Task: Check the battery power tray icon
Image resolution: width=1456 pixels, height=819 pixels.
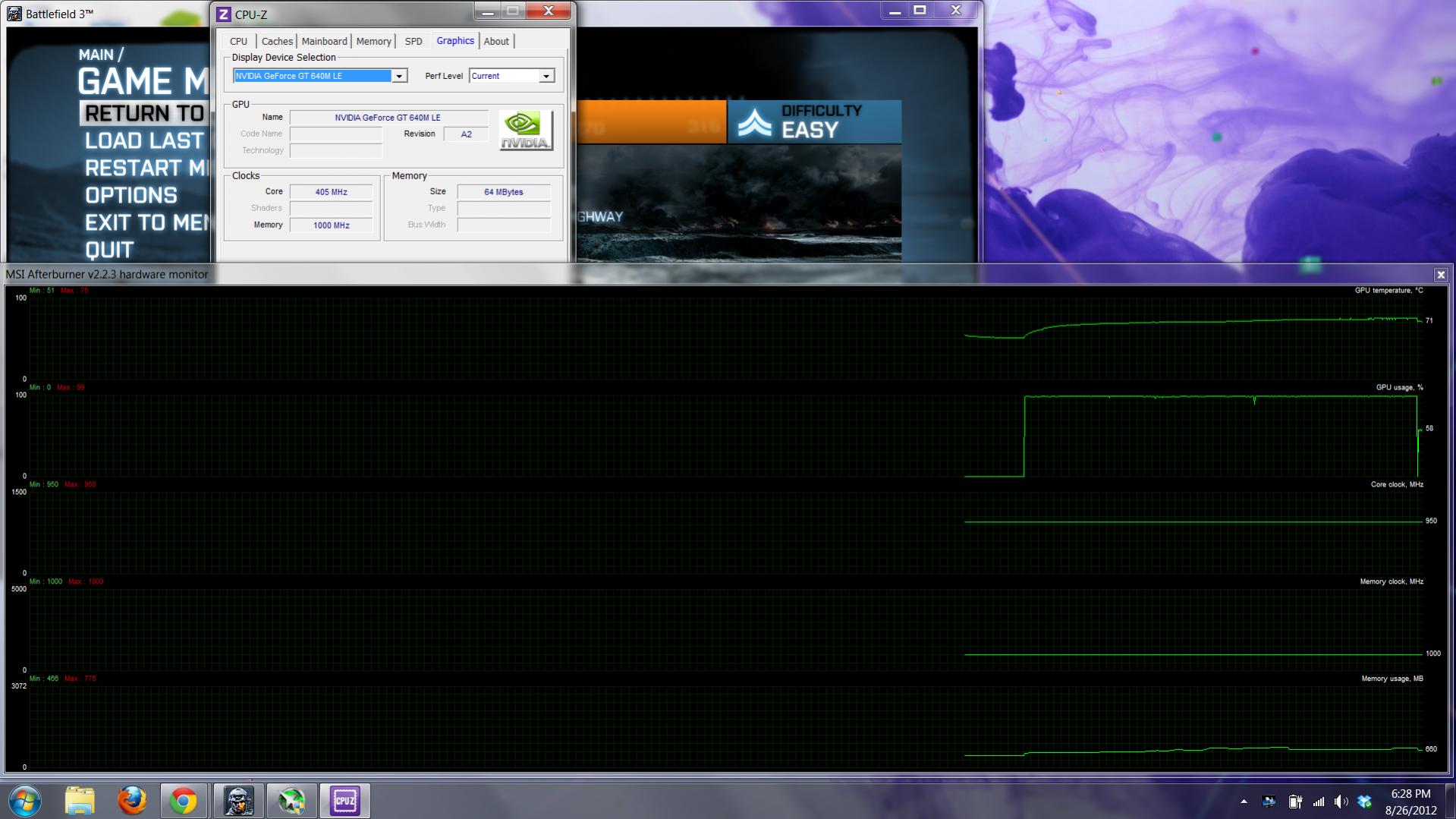Action: (x=1295, y=802)
